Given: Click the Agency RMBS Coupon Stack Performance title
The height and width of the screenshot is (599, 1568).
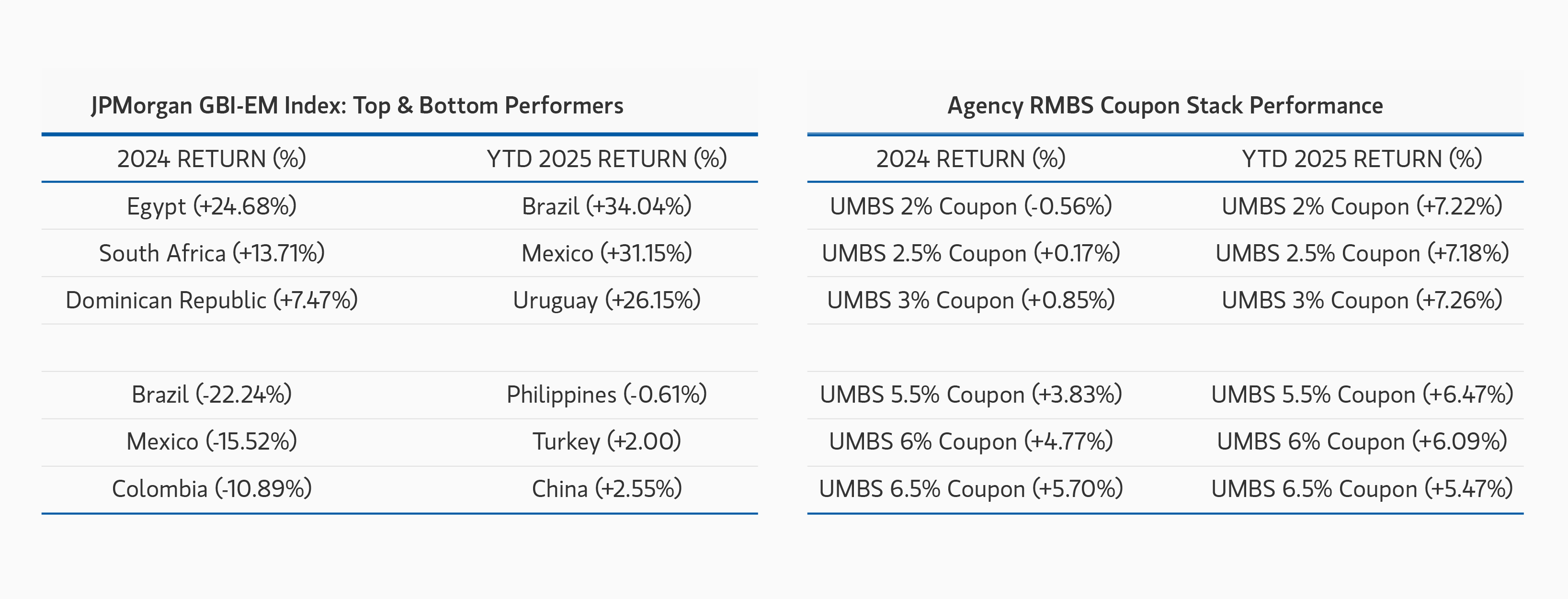Looking at the screenshot, I should pos(1164,106).
